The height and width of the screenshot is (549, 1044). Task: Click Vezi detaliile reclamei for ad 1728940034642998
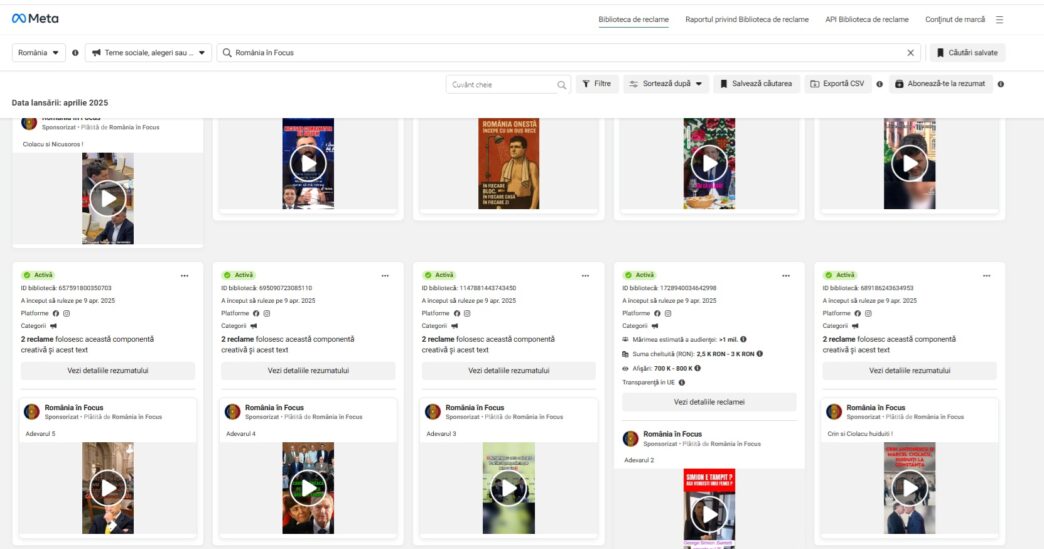709,402
